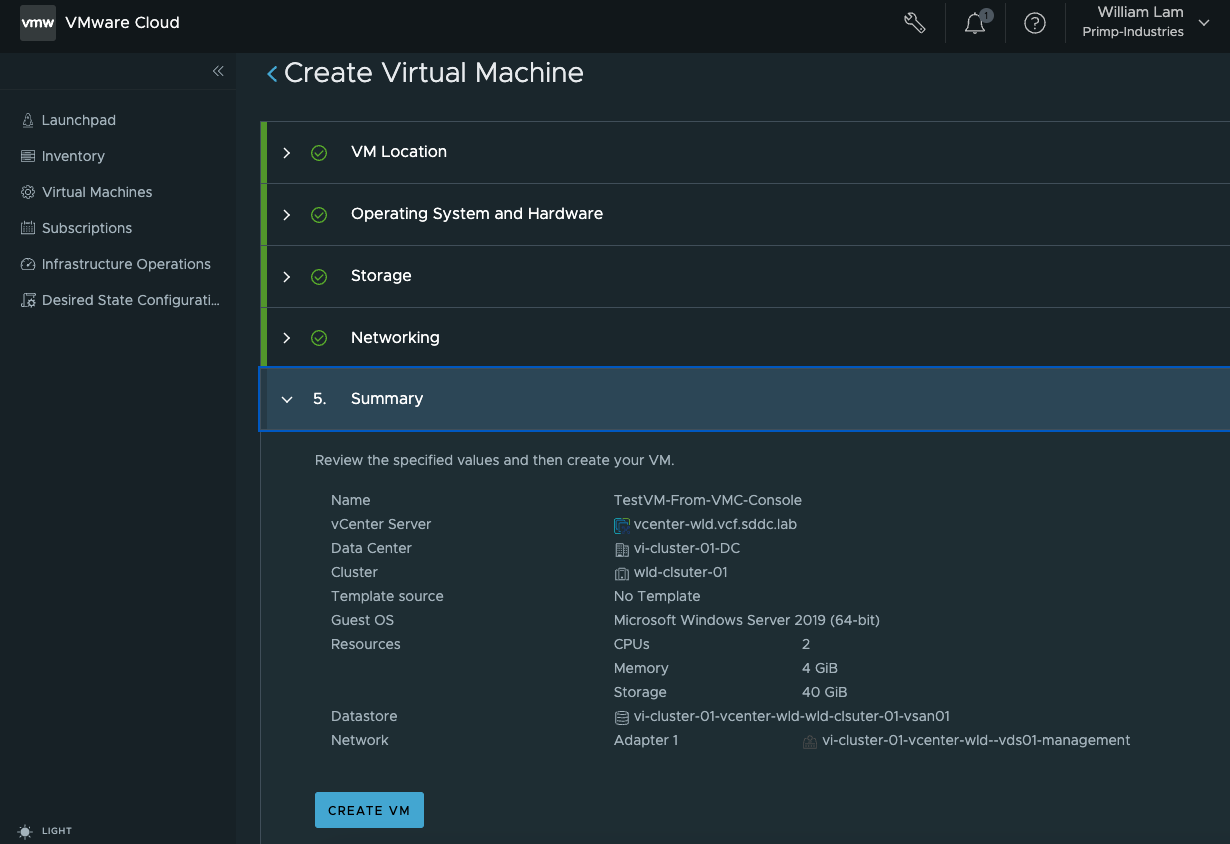1230x844 pixels.
Task: Collapse the sidebar with the double chevron
Action: coord(218,71)
